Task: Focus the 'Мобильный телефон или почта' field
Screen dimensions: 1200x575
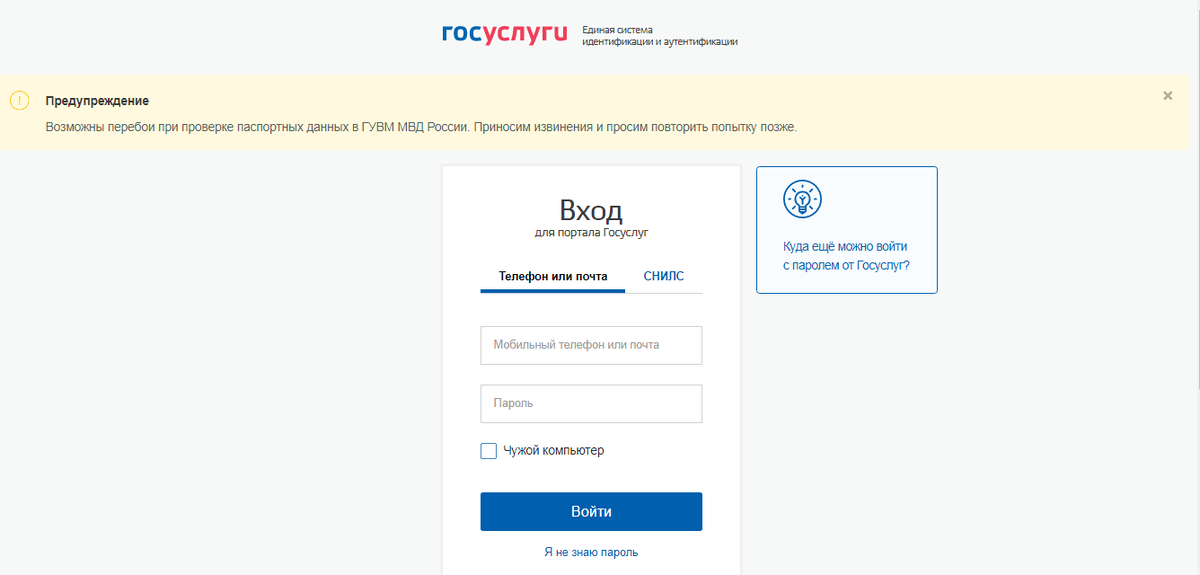Action: [x=591, y=345]
